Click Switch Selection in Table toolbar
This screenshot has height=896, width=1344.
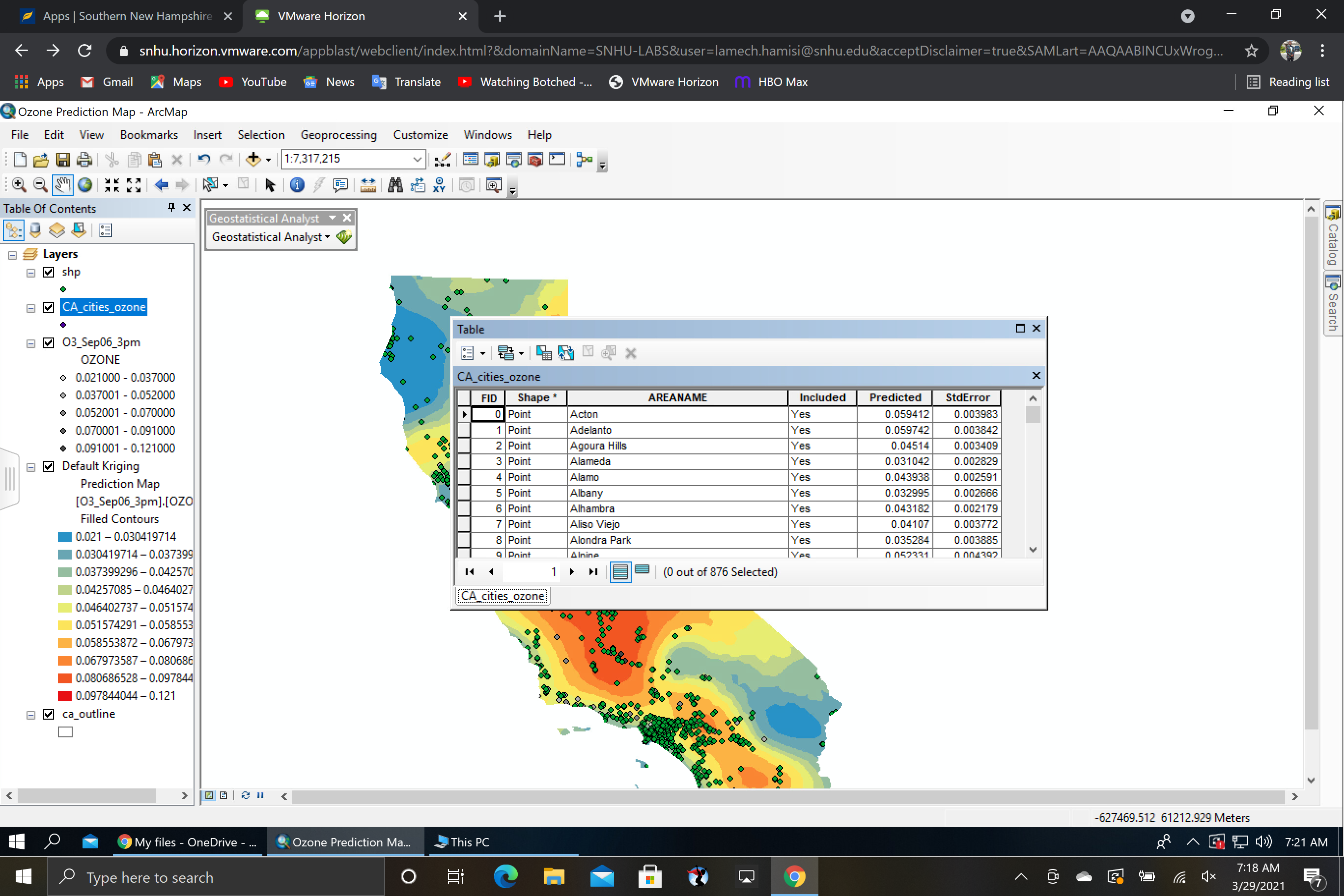[x=566, y=353]
